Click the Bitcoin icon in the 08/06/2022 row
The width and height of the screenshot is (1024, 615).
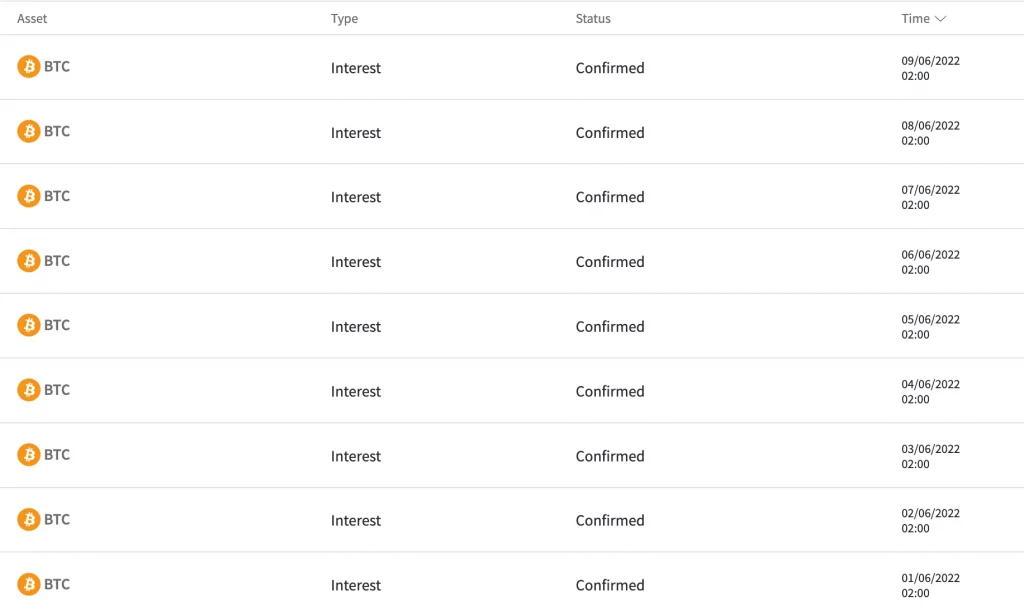(29, 132)
